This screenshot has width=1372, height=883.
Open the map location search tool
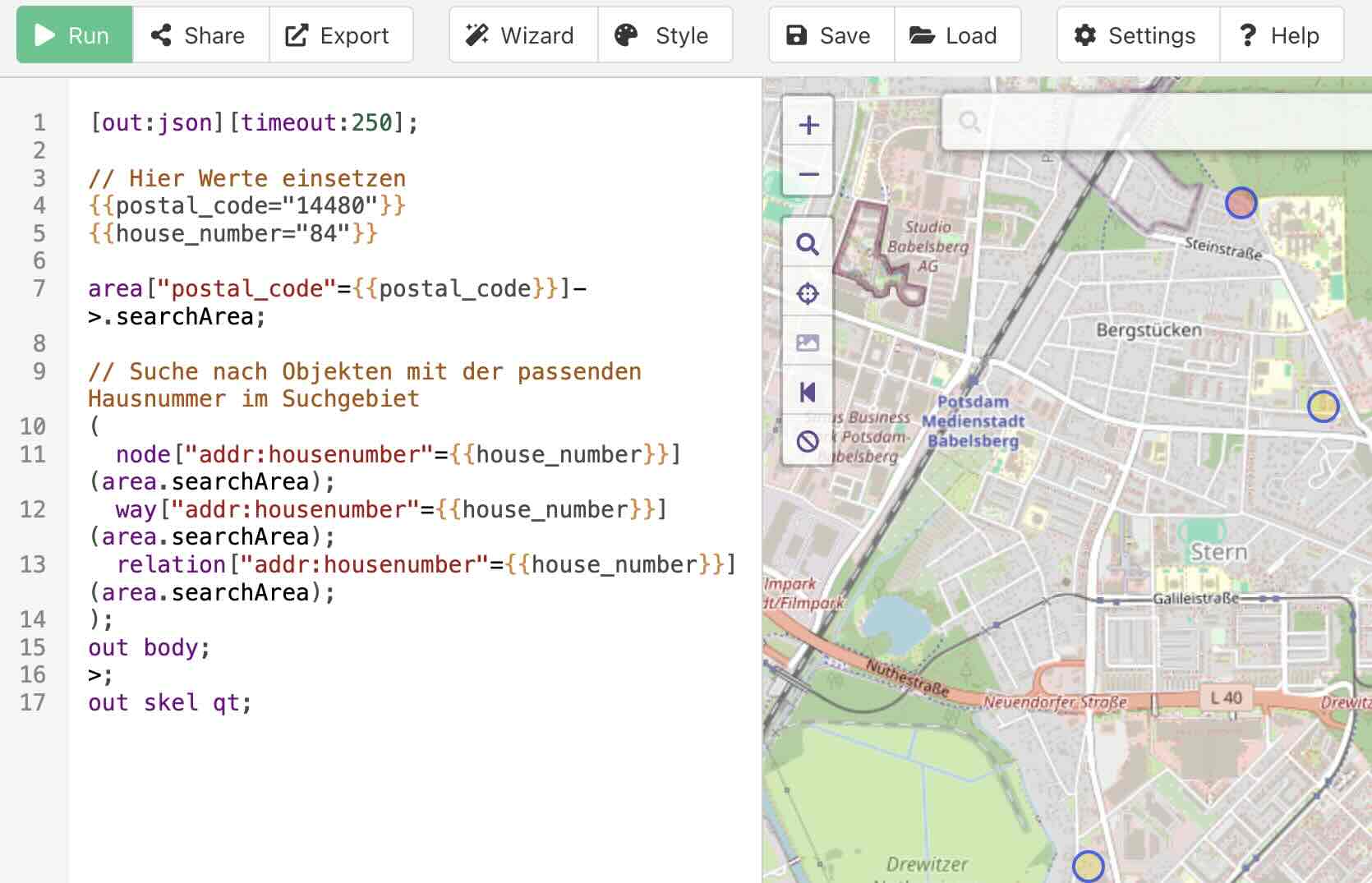click(808, 244)
